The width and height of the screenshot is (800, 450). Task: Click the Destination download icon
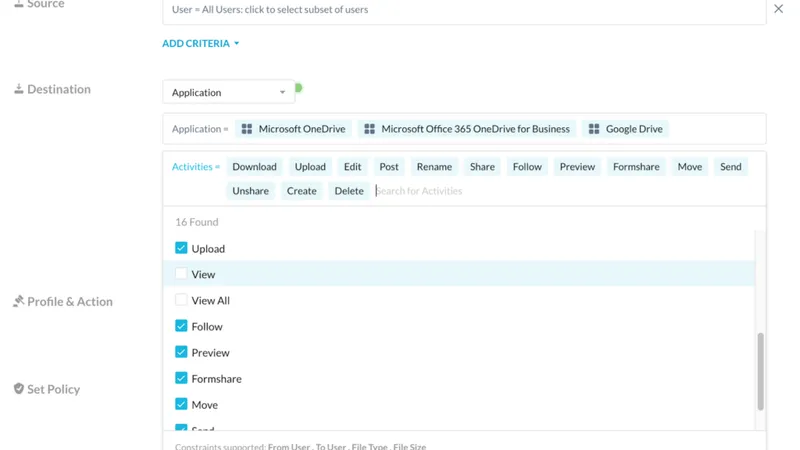point(19,89)
